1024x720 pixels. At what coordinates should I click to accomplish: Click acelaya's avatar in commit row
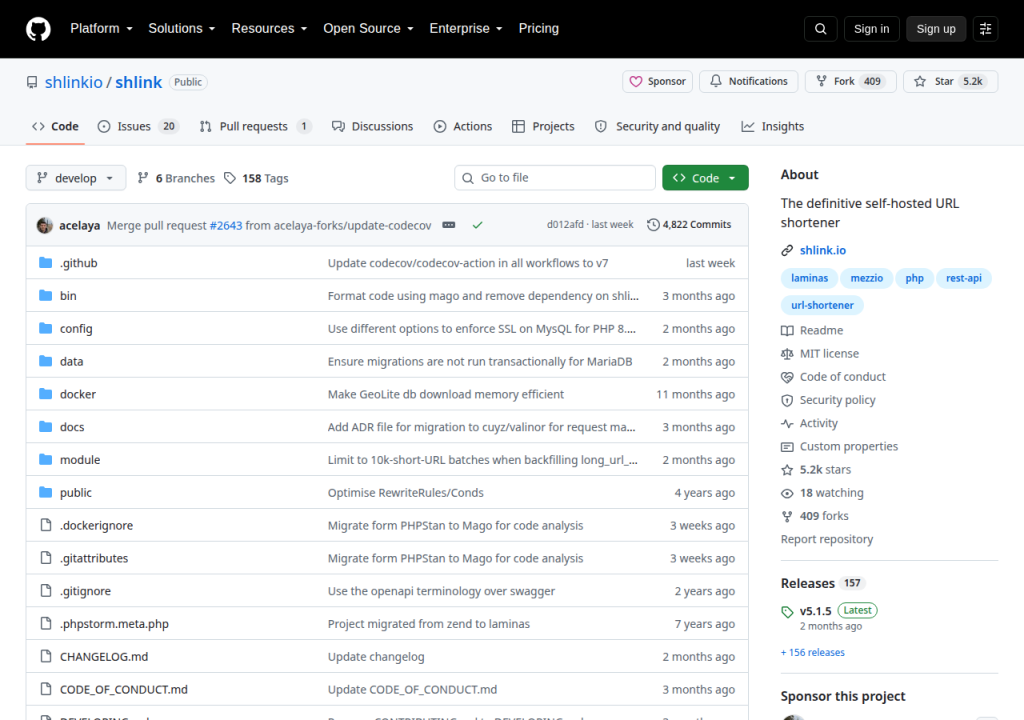45,225
